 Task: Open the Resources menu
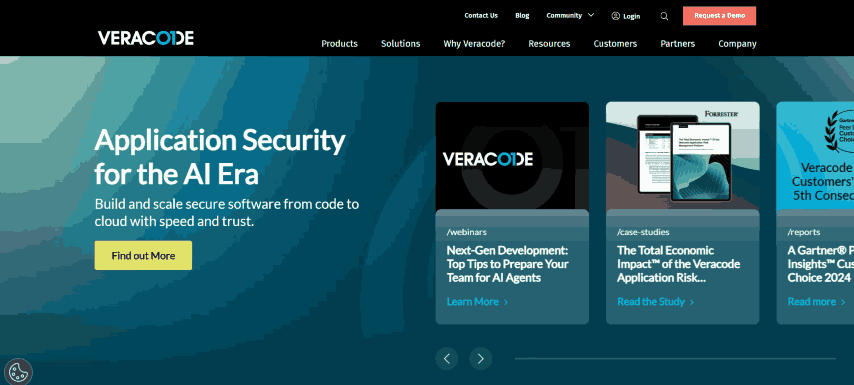(549, 44)
